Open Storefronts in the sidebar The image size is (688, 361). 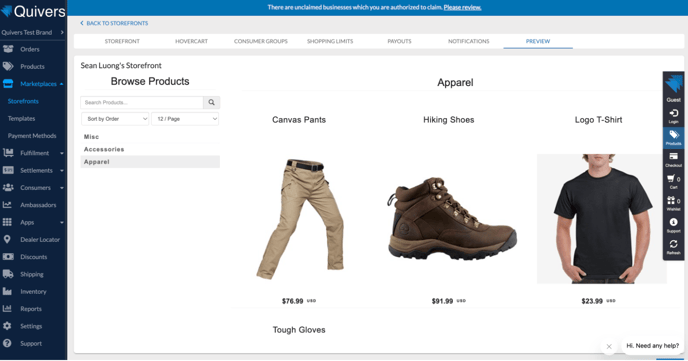pos(23,101)
